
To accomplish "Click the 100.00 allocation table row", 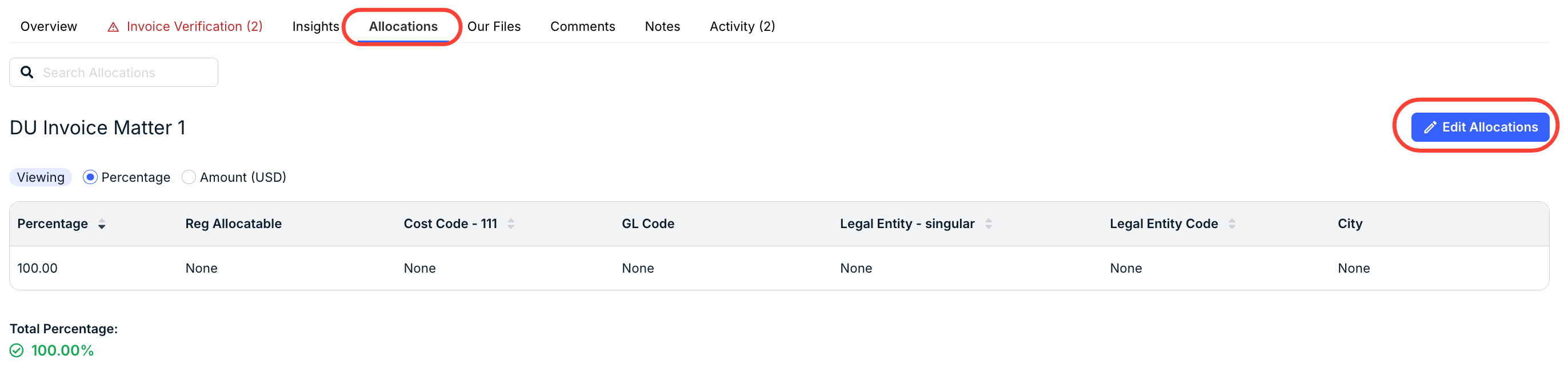I will [779, 269].
